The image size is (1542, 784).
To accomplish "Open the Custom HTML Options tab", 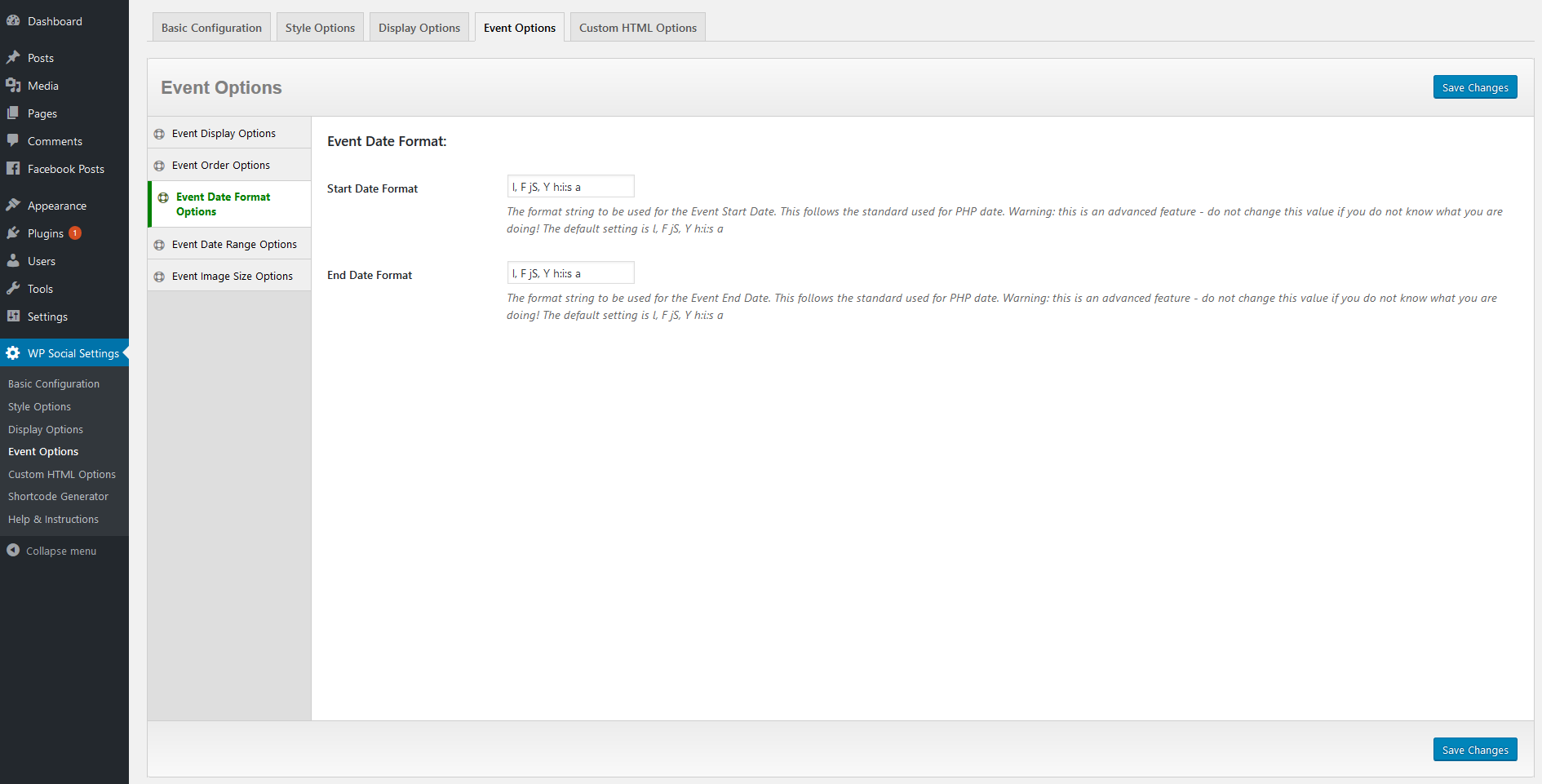I will pyautogui.click(x=637, y=28).
